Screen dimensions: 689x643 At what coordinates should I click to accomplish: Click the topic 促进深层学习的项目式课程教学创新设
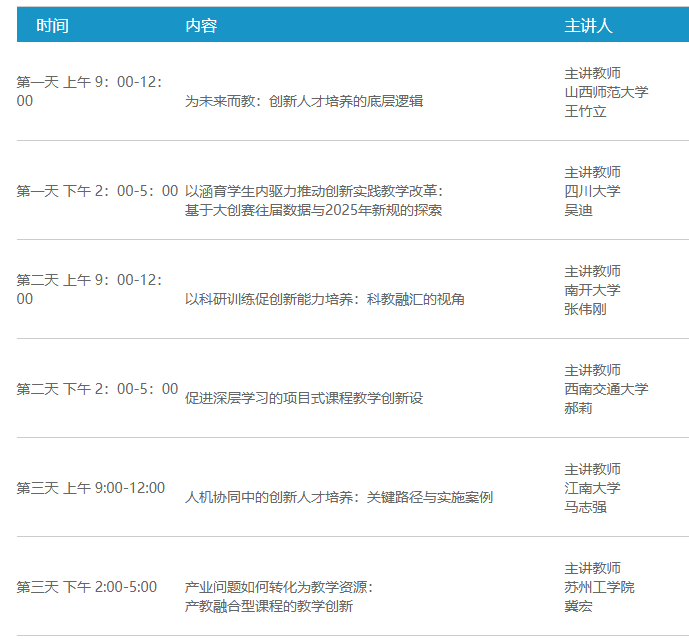click(x=304, y=398)
